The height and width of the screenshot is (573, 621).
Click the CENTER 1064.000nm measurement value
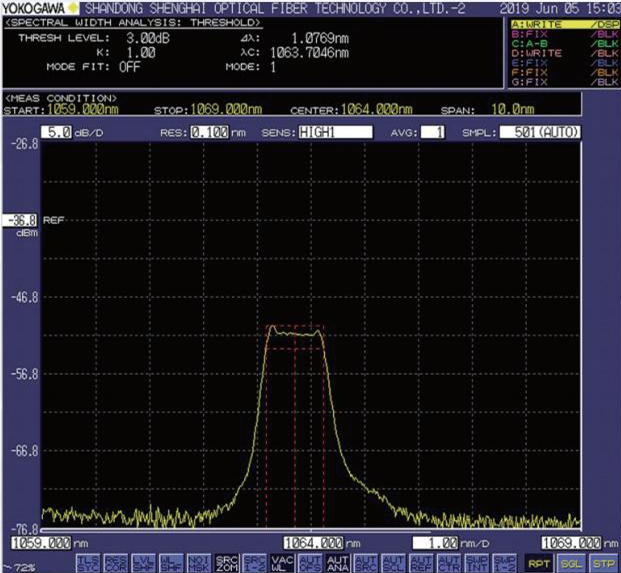coord(377,110)
